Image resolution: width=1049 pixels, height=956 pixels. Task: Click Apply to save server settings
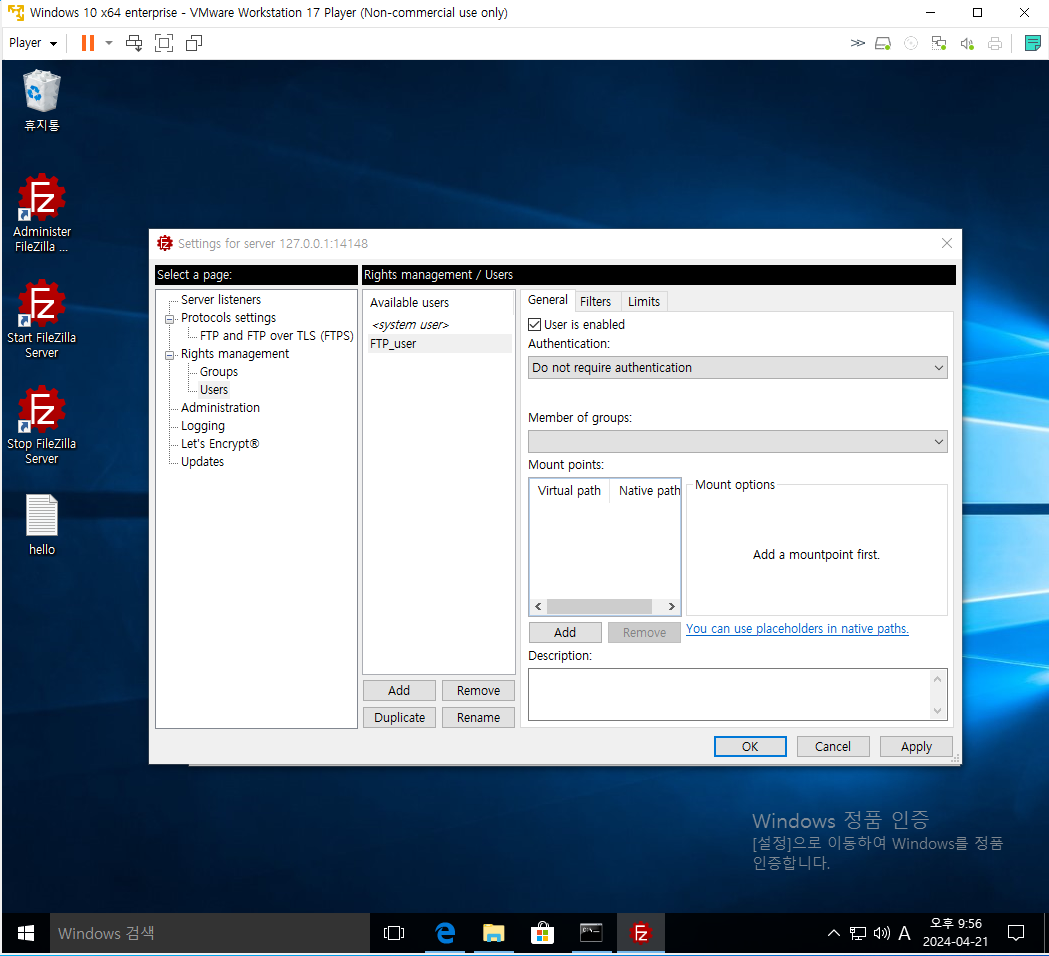(916, 747)
